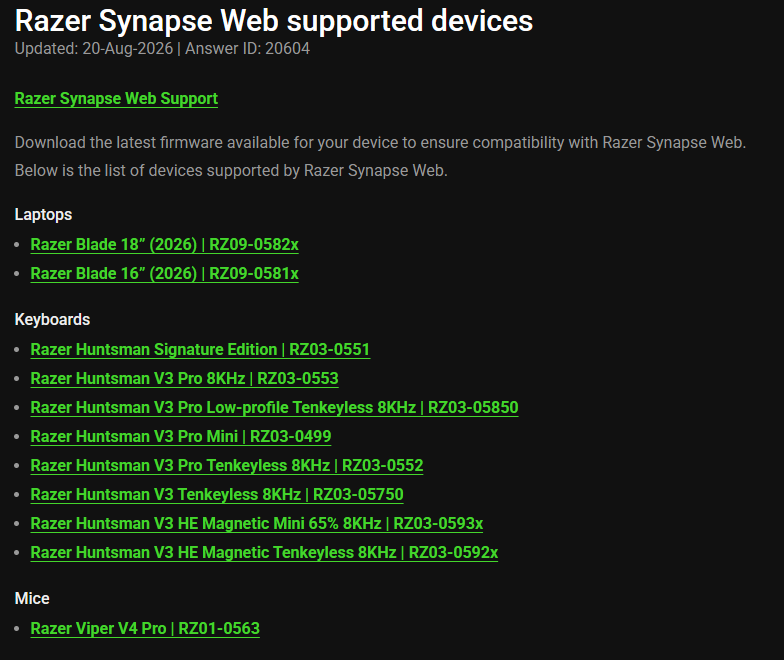Select Razer Huntsman Signature Edition RZ03-0551 link
Image resolution: width=784 pixels, height=660 pixels.
pos(200,350)
